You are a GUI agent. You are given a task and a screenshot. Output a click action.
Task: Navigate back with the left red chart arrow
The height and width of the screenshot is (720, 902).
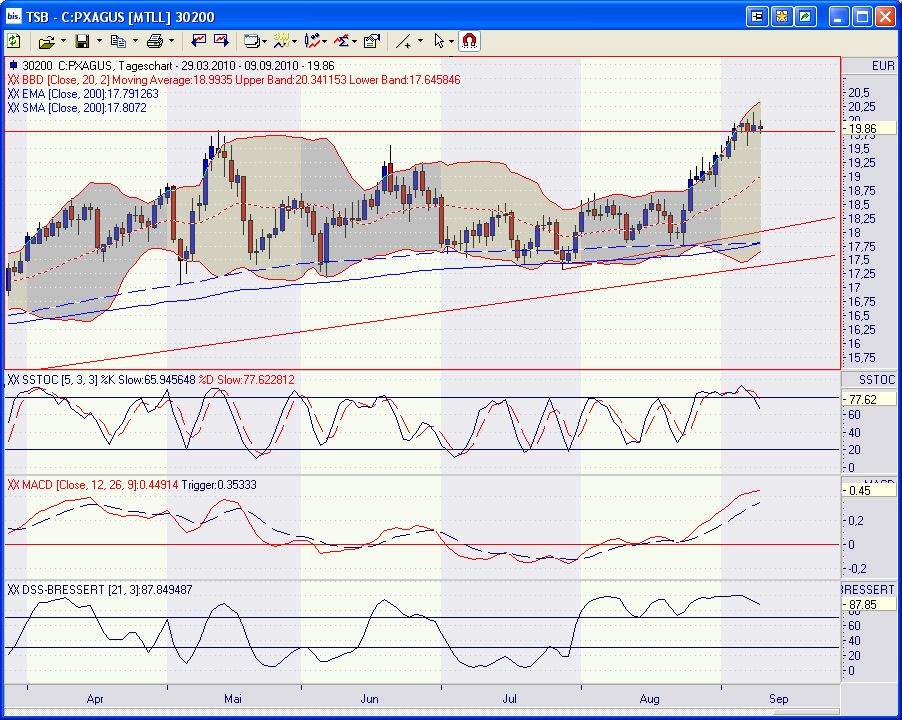point(198,41)
